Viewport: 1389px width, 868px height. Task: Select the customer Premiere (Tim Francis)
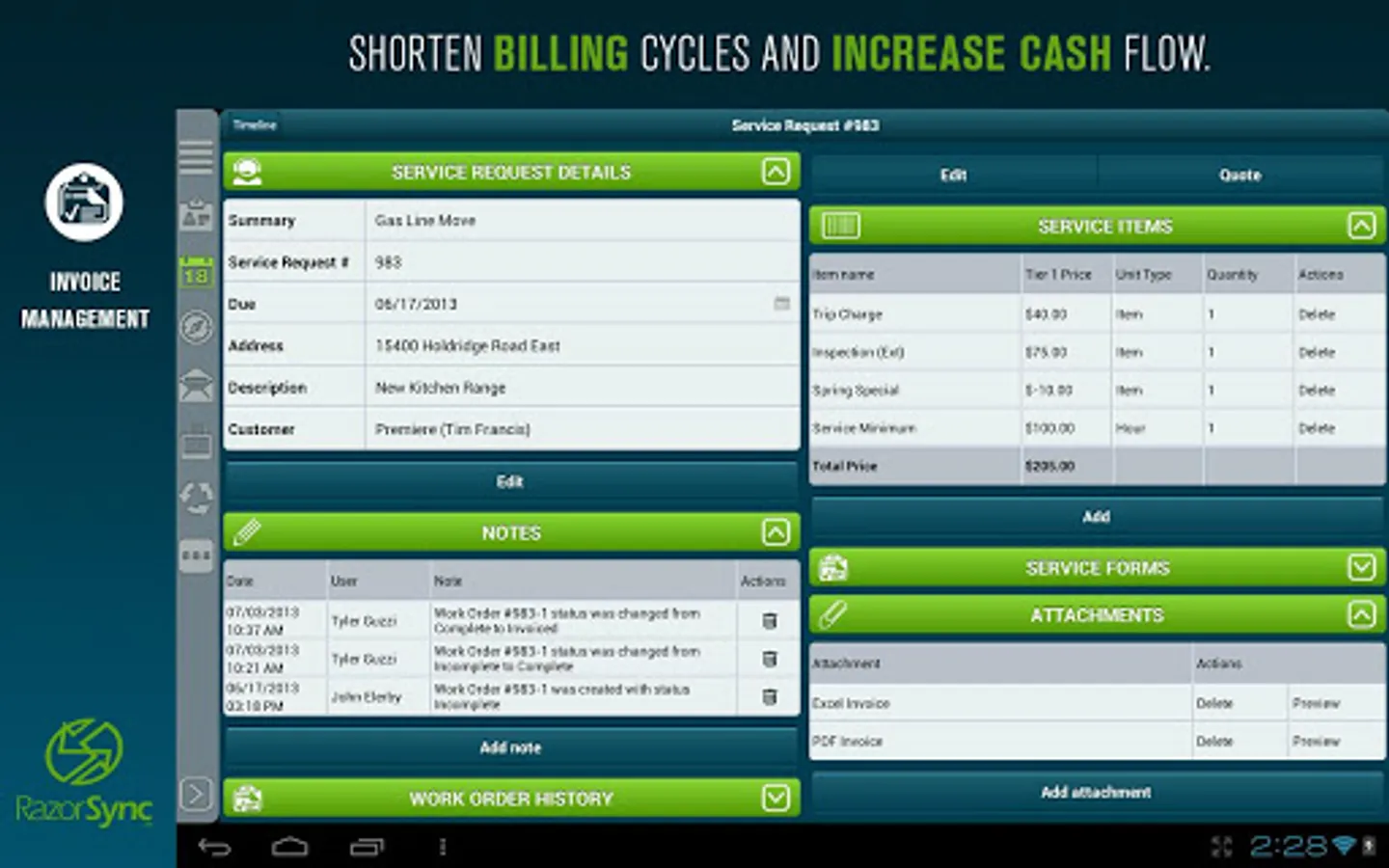coord(452,429)
